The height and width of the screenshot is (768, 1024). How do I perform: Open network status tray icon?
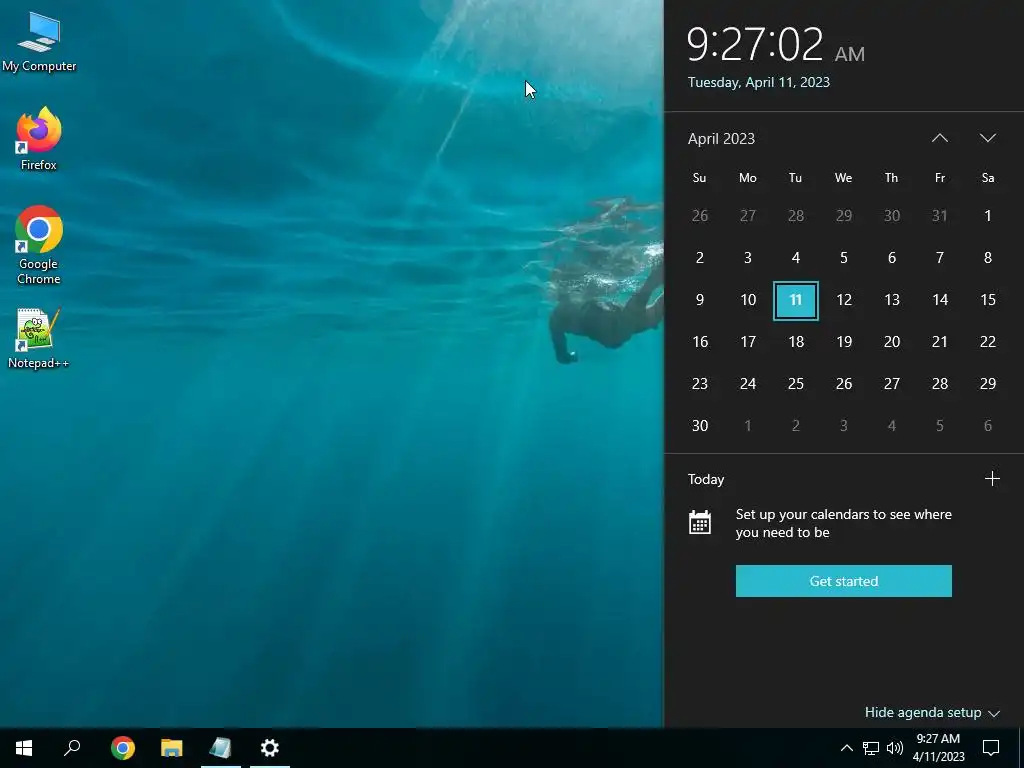[871, 748]
